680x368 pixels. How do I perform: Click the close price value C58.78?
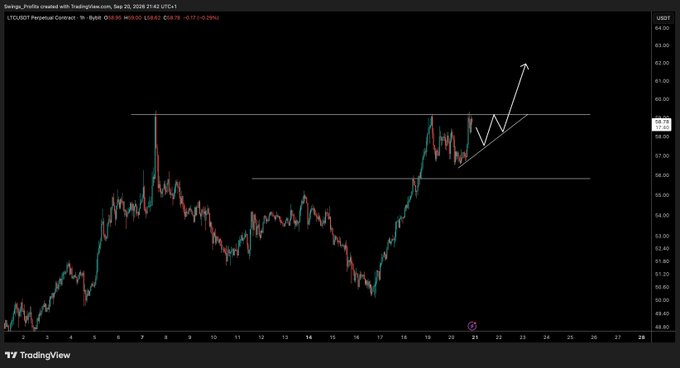coord(172,18)
